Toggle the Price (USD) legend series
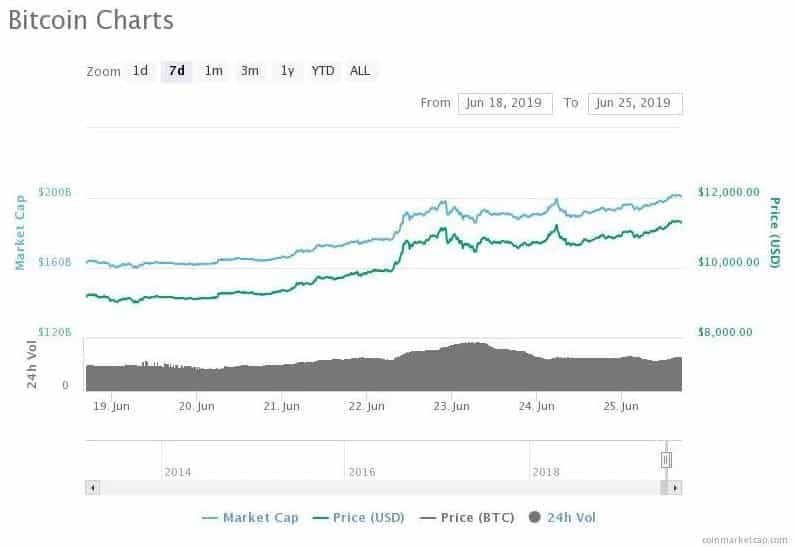Screen dimensions: 796x547 click(x=359, y=518)
